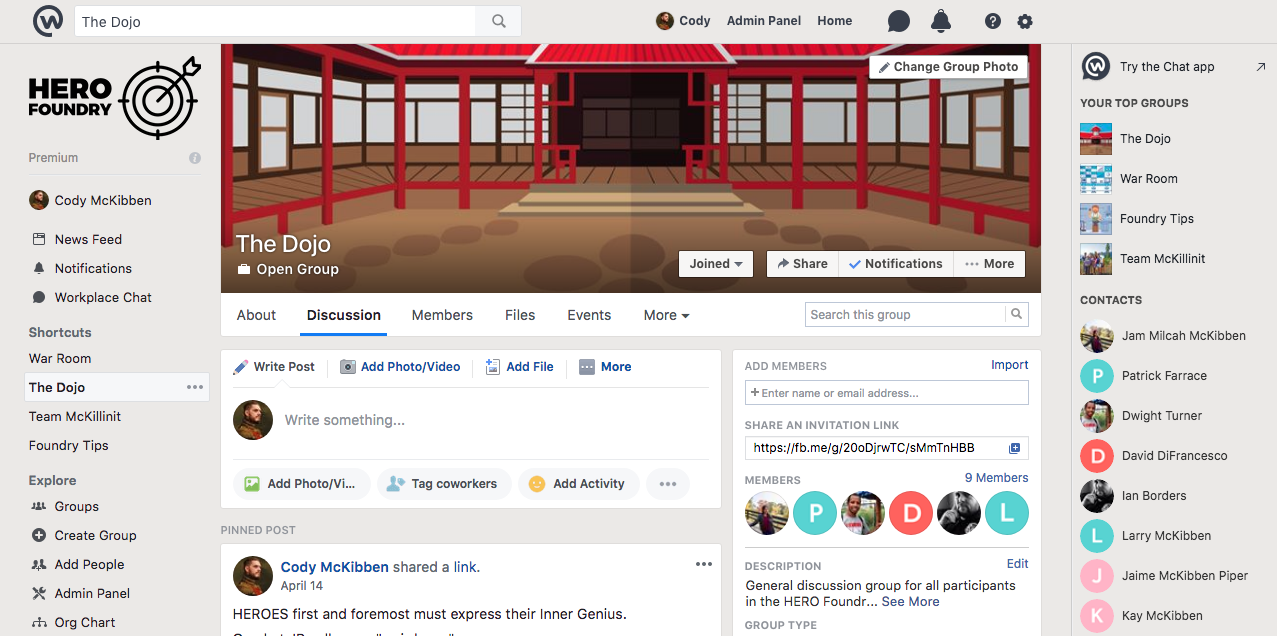
Task: Click the Add People icon in sidebar
Action: pyautogui.click(x=39, y=565)
